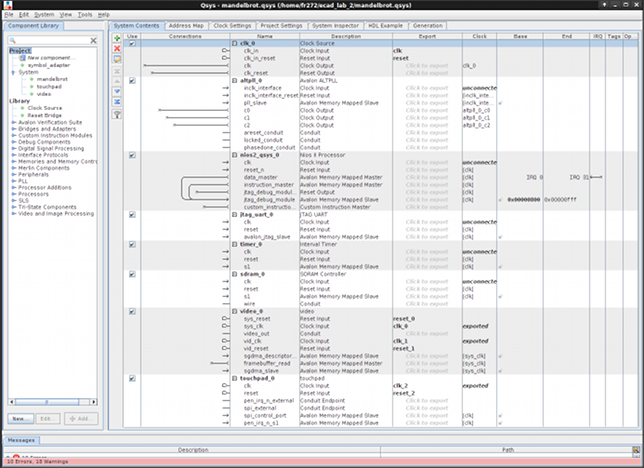
Task: Open the Tools menu
Action: click(84, 15)
